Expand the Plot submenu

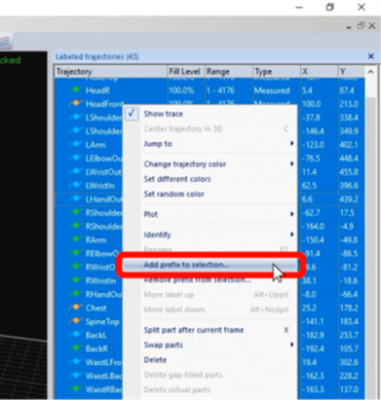pyautogui.click(x=210, y=214)
